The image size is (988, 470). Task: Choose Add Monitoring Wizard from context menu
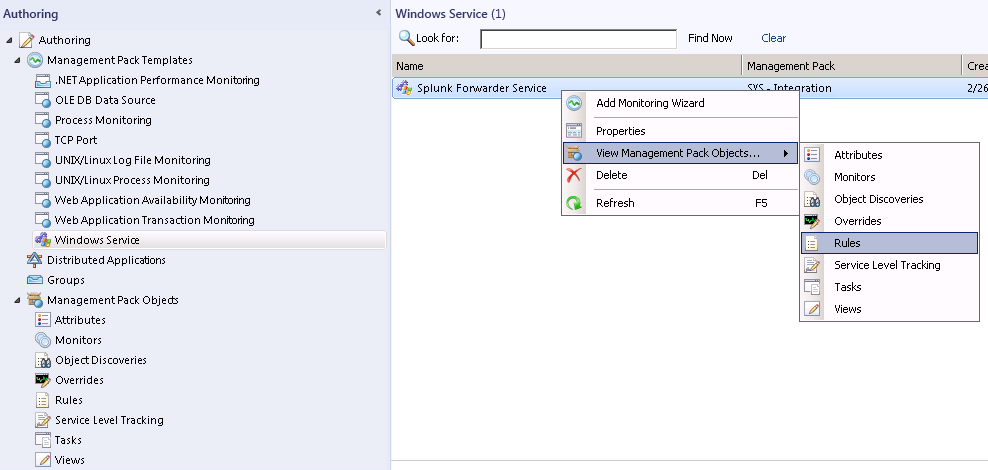click(650, 103)
